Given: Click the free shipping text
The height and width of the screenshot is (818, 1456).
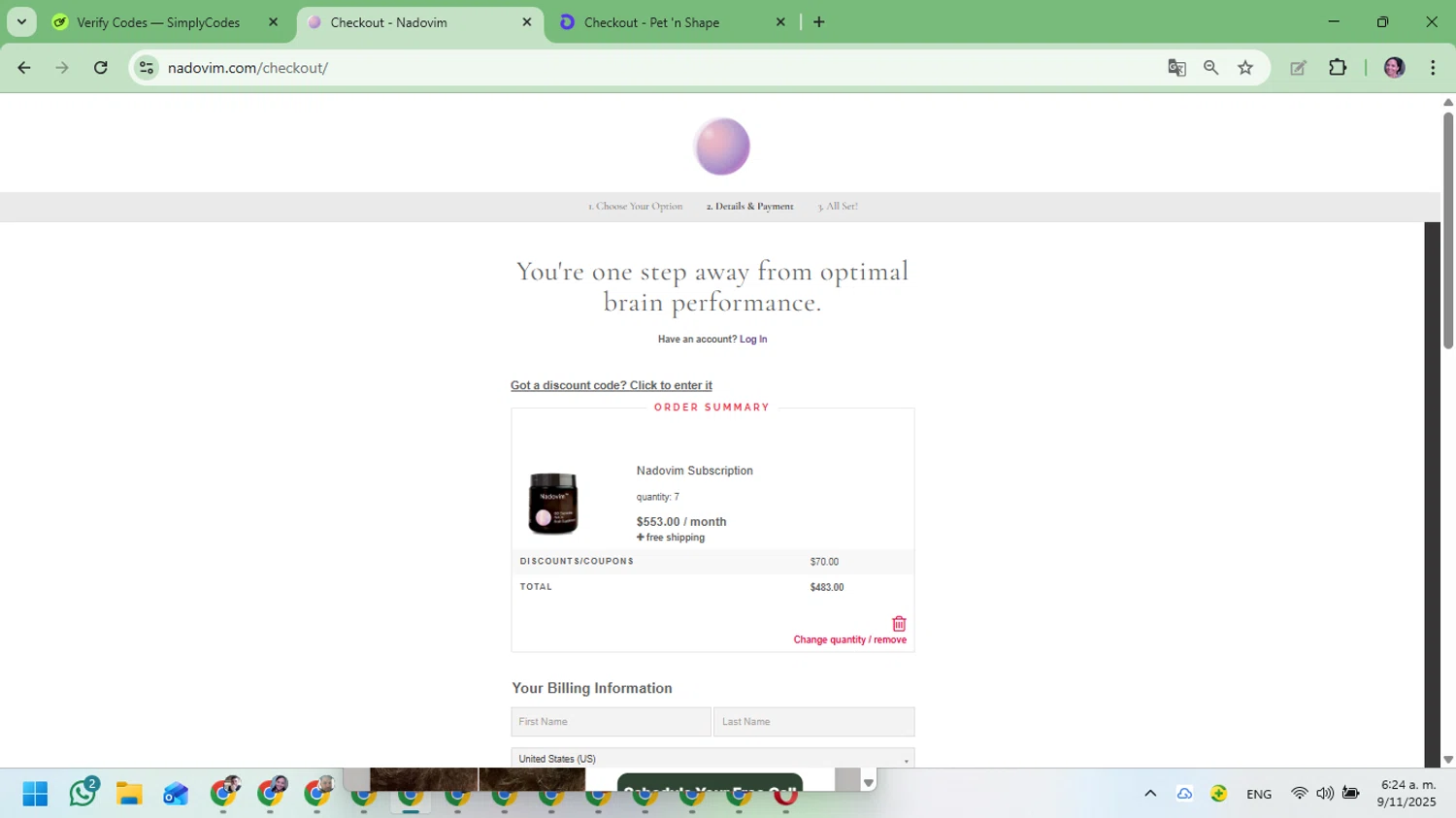Looking at the screenshot, I should point(671,538).
